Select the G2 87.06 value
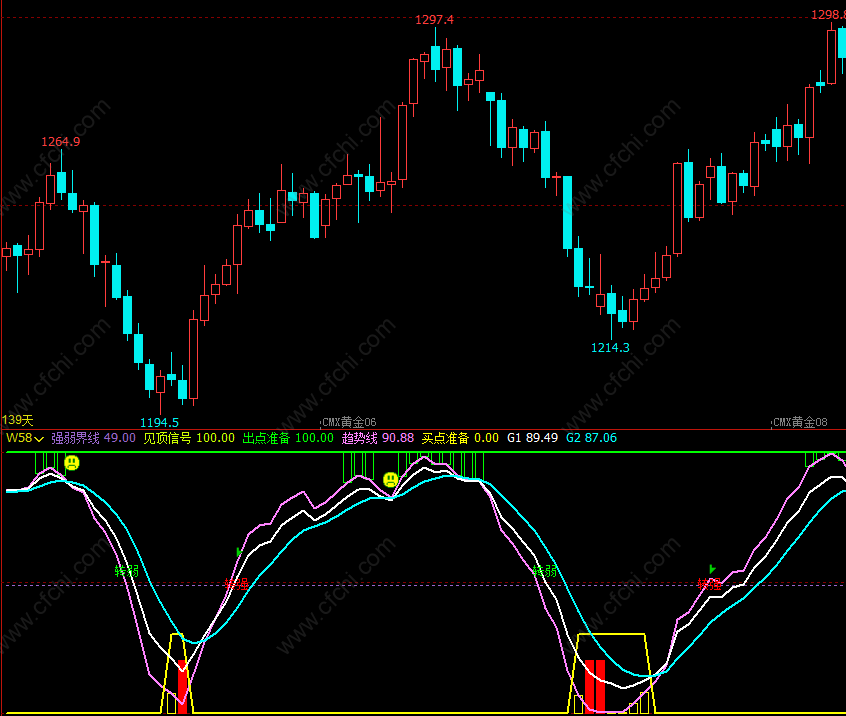This screenshot has width=846, height=716. (x=591, y=438)
